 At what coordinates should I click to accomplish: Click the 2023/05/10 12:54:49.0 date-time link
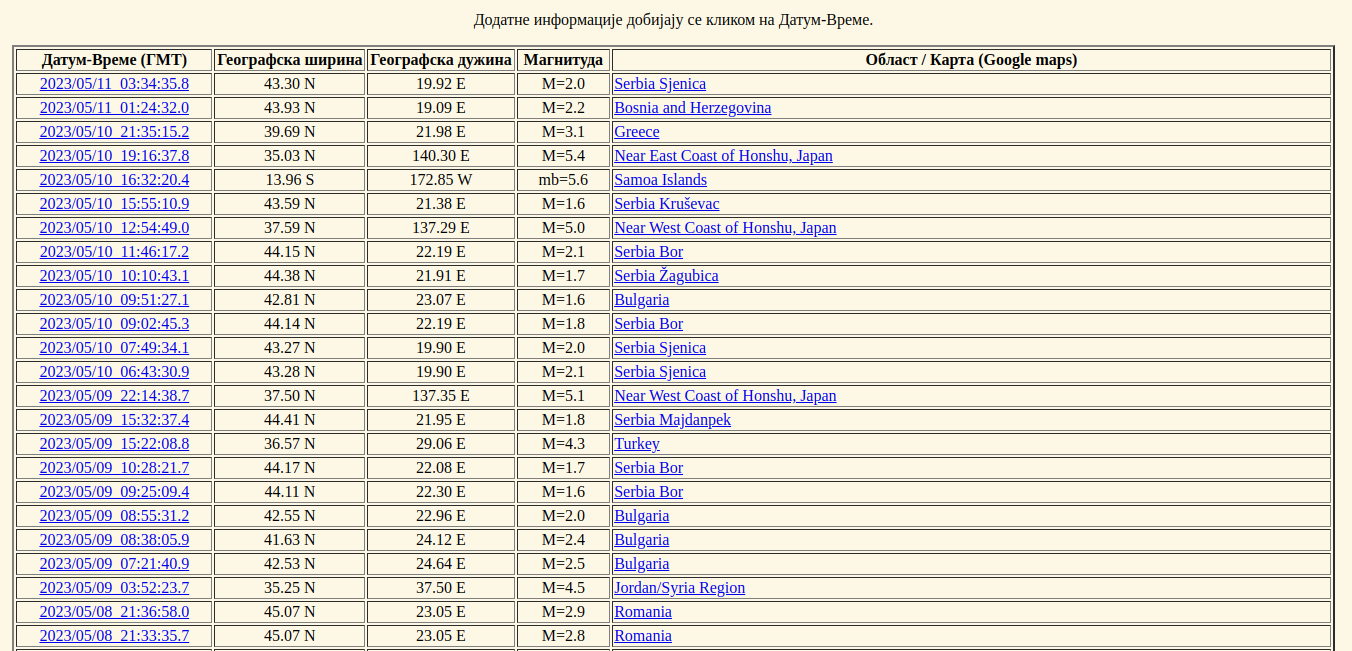114,228
